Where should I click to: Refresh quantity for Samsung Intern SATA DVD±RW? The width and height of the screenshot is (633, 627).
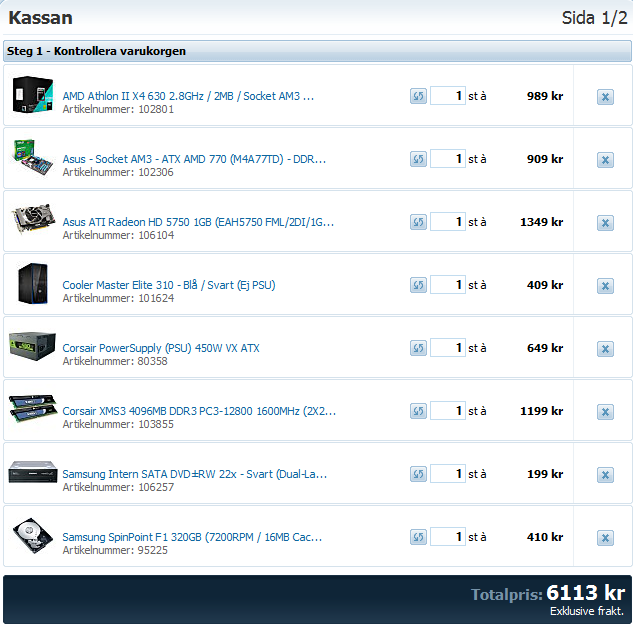pos(418,474)
